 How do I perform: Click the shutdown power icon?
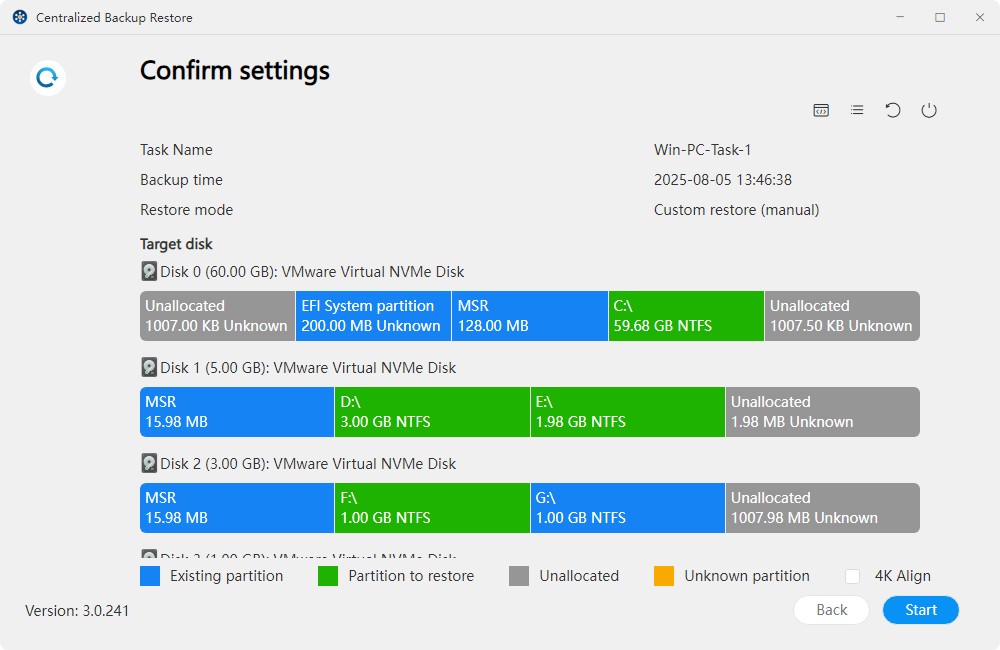click(929, 110)
